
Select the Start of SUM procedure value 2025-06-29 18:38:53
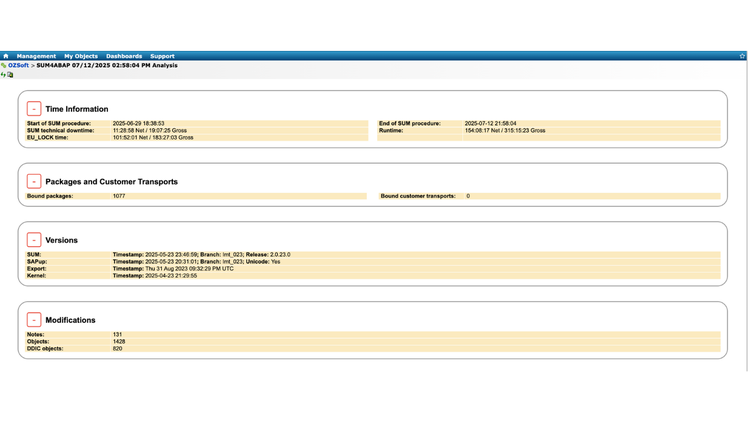click(x=138, y=123)
